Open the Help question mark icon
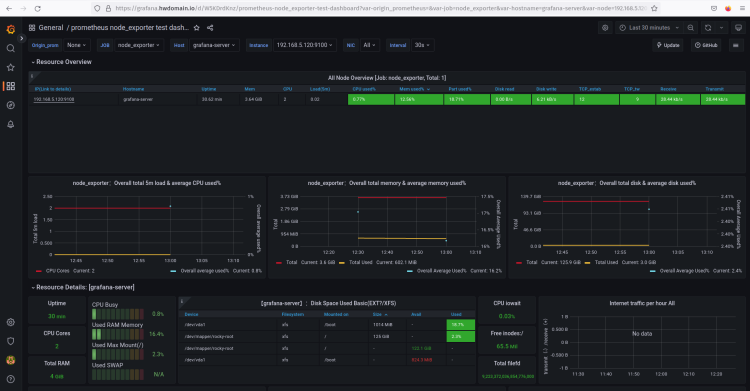The width and height of the screenshot is (750, 391). pyautogui.click(x=11, y=379)
